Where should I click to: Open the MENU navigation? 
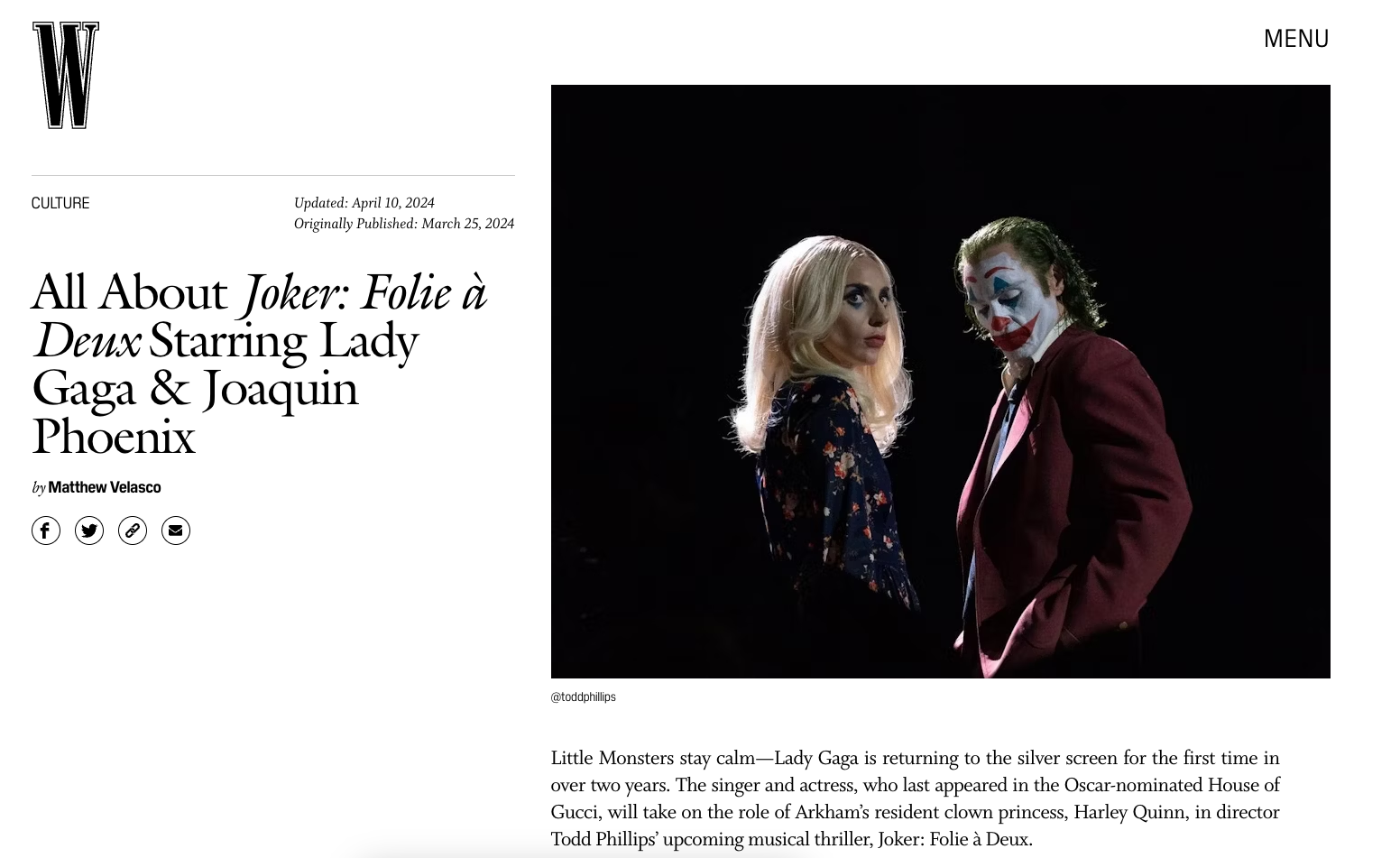tap(1295, 39)
